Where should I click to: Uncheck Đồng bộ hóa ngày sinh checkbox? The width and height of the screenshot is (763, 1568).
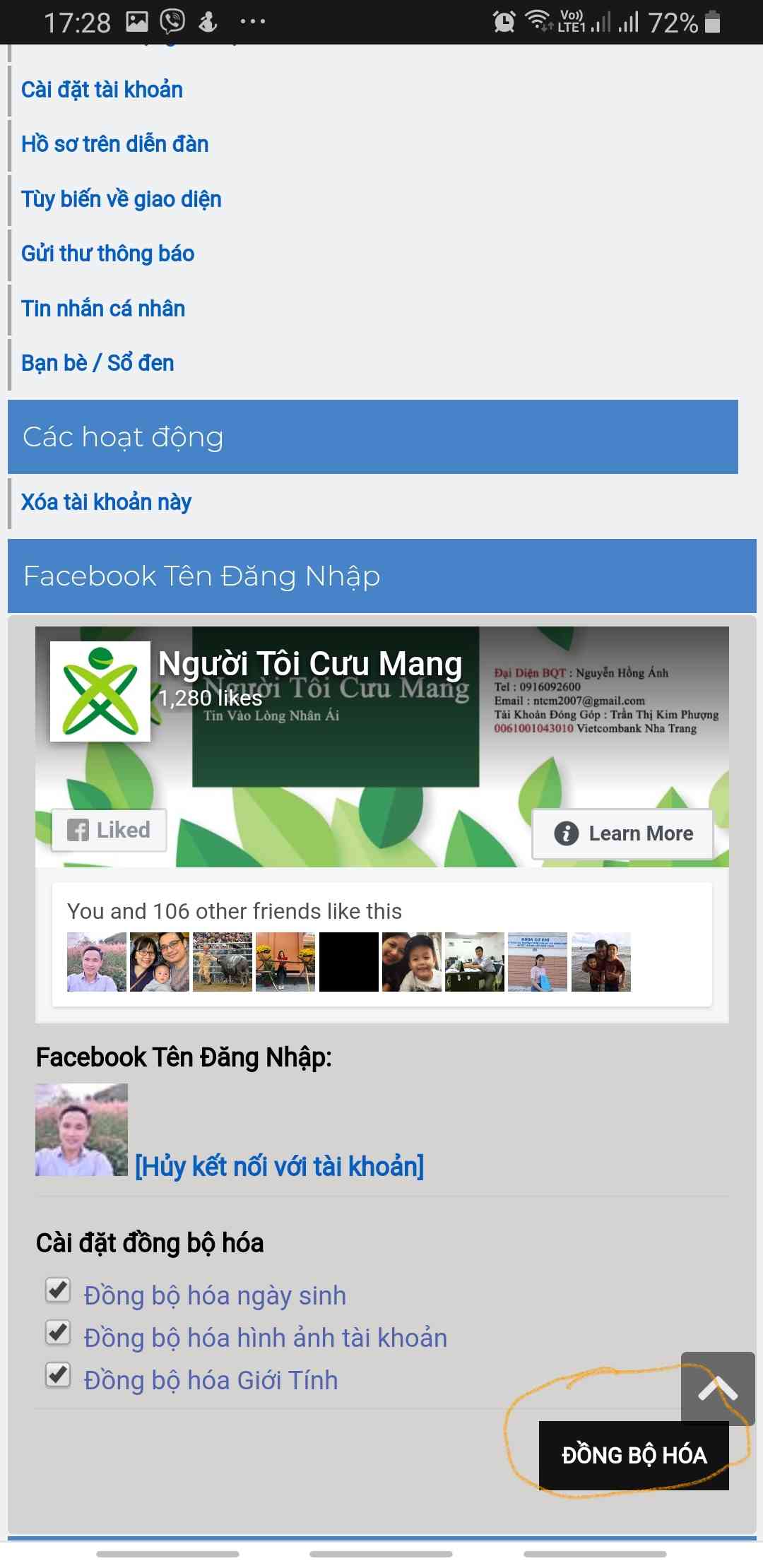(x=58, y=1290)
